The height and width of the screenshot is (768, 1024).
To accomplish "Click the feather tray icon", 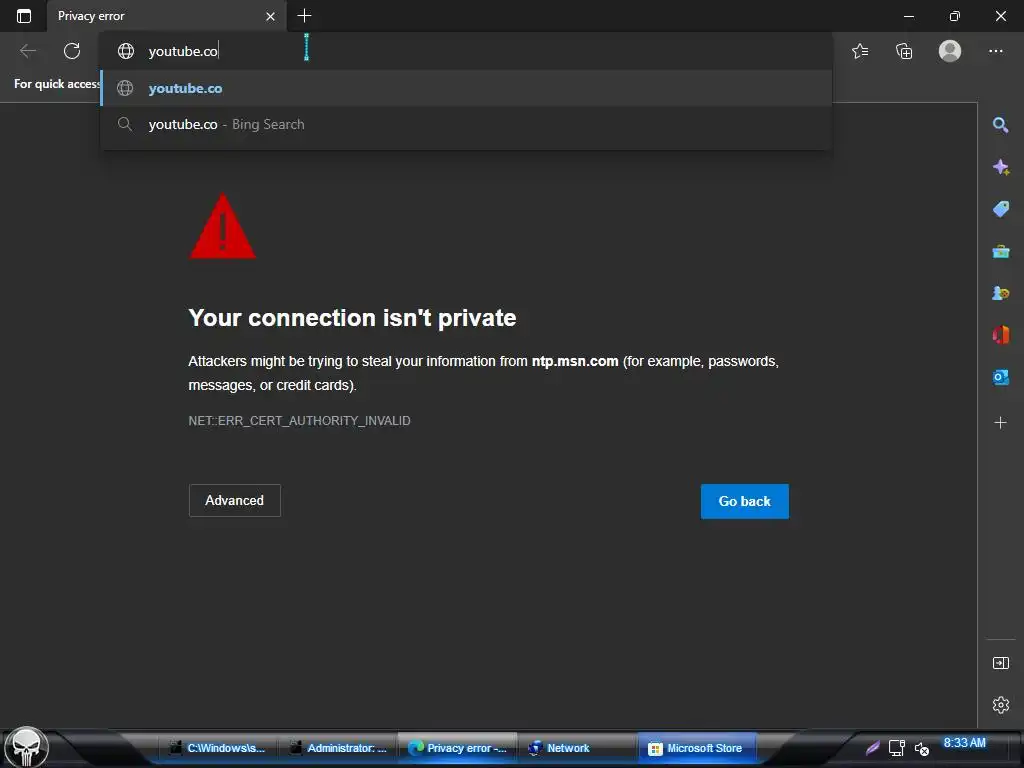I will [872, 748].
